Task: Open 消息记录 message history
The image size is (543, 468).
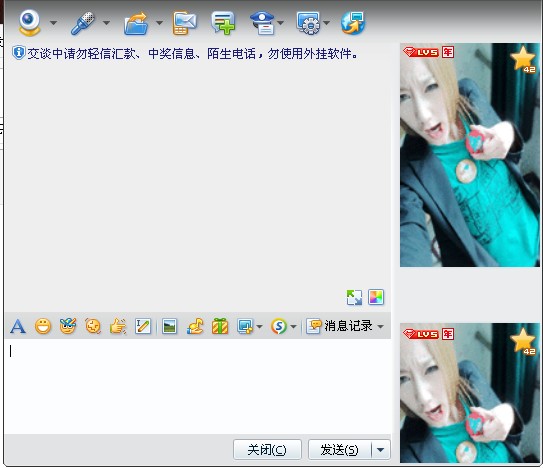Action: coord(339,326)
